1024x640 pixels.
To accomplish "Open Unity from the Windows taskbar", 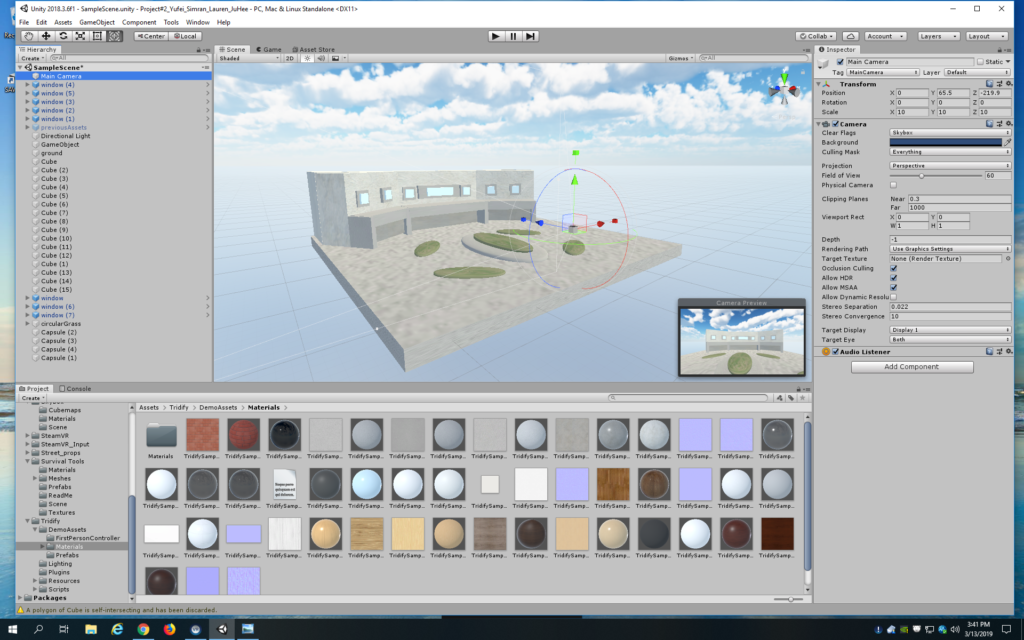I will (221, 629).
